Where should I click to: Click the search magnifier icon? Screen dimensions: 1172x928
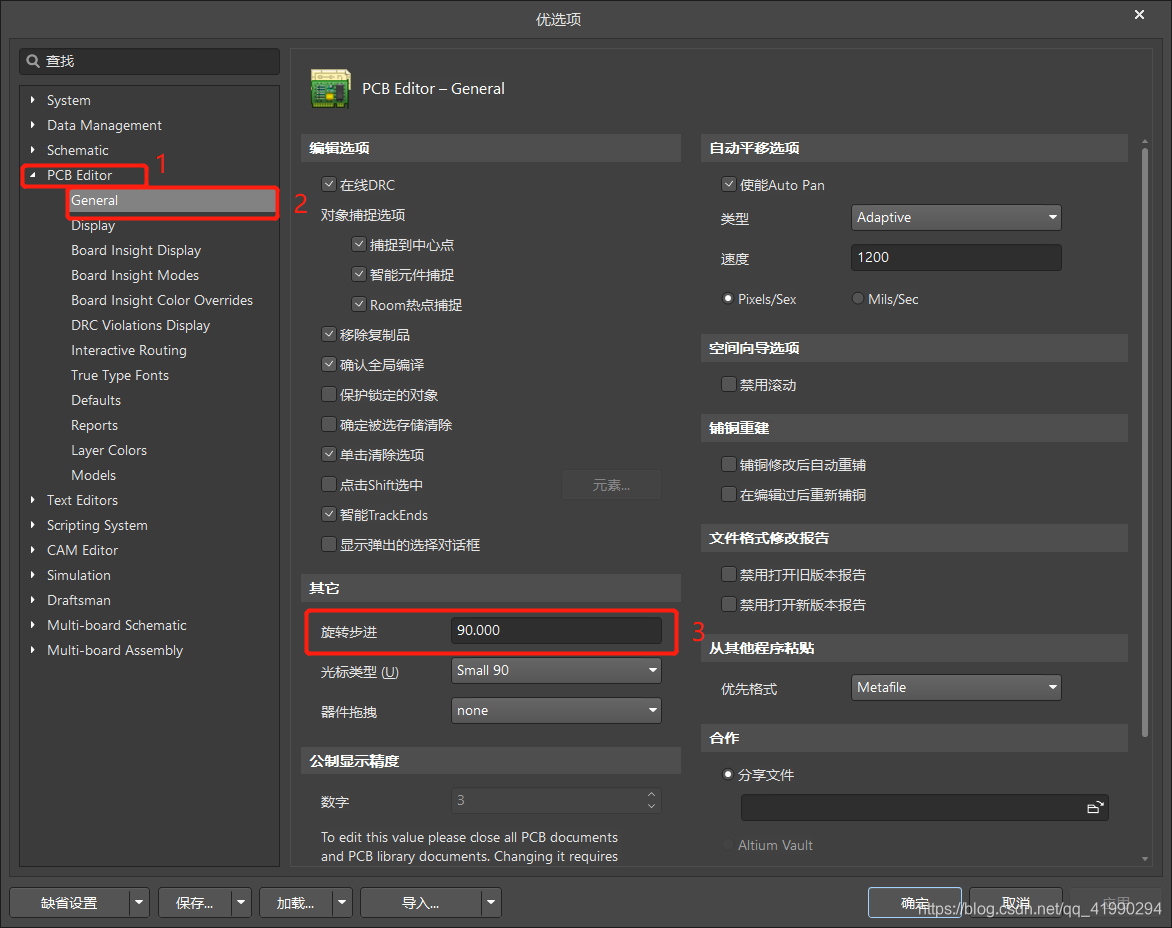[33, 62]
